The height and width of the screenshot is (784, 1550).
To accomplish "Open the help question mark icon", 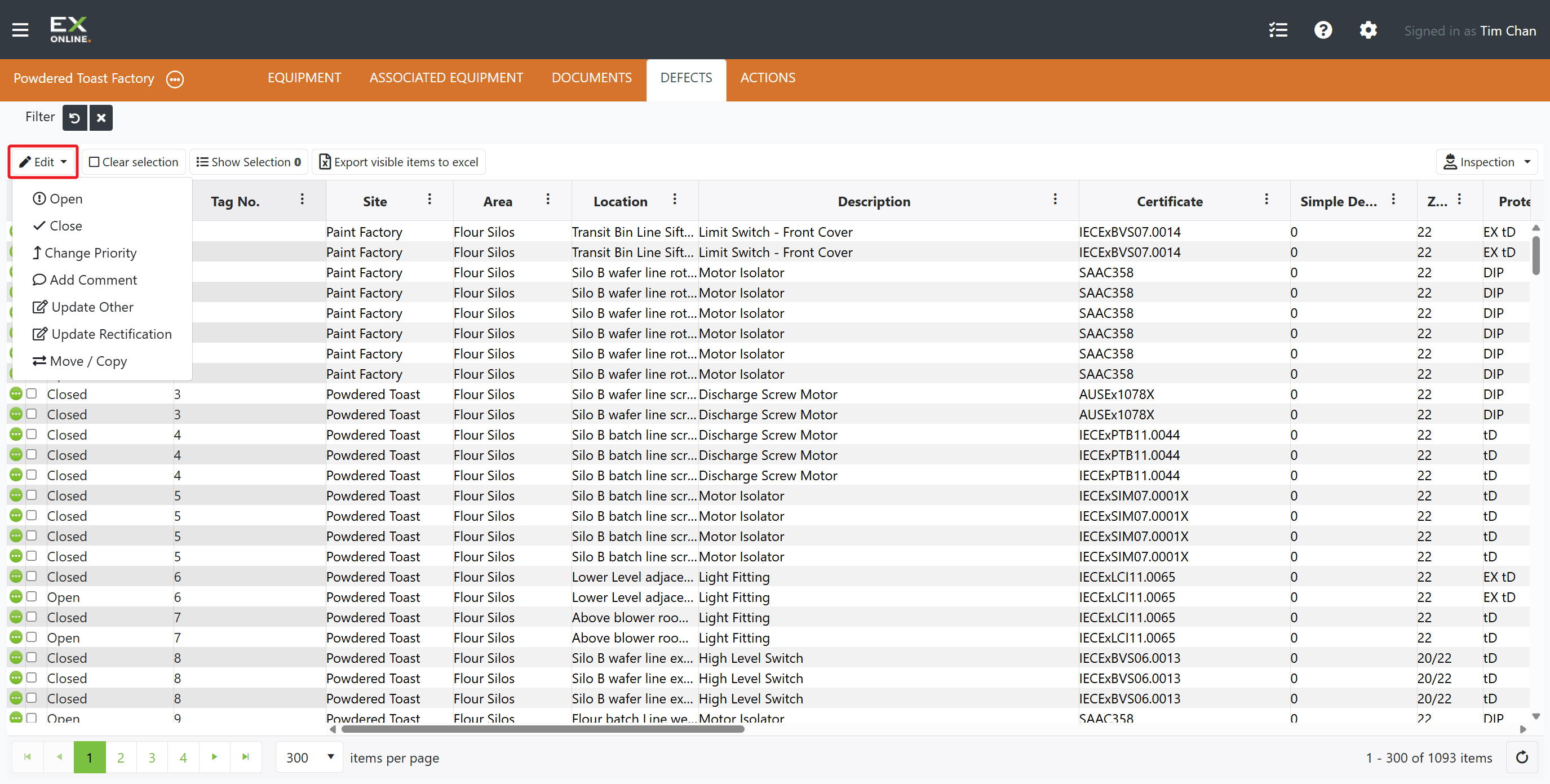I will tap(1322, 30).
